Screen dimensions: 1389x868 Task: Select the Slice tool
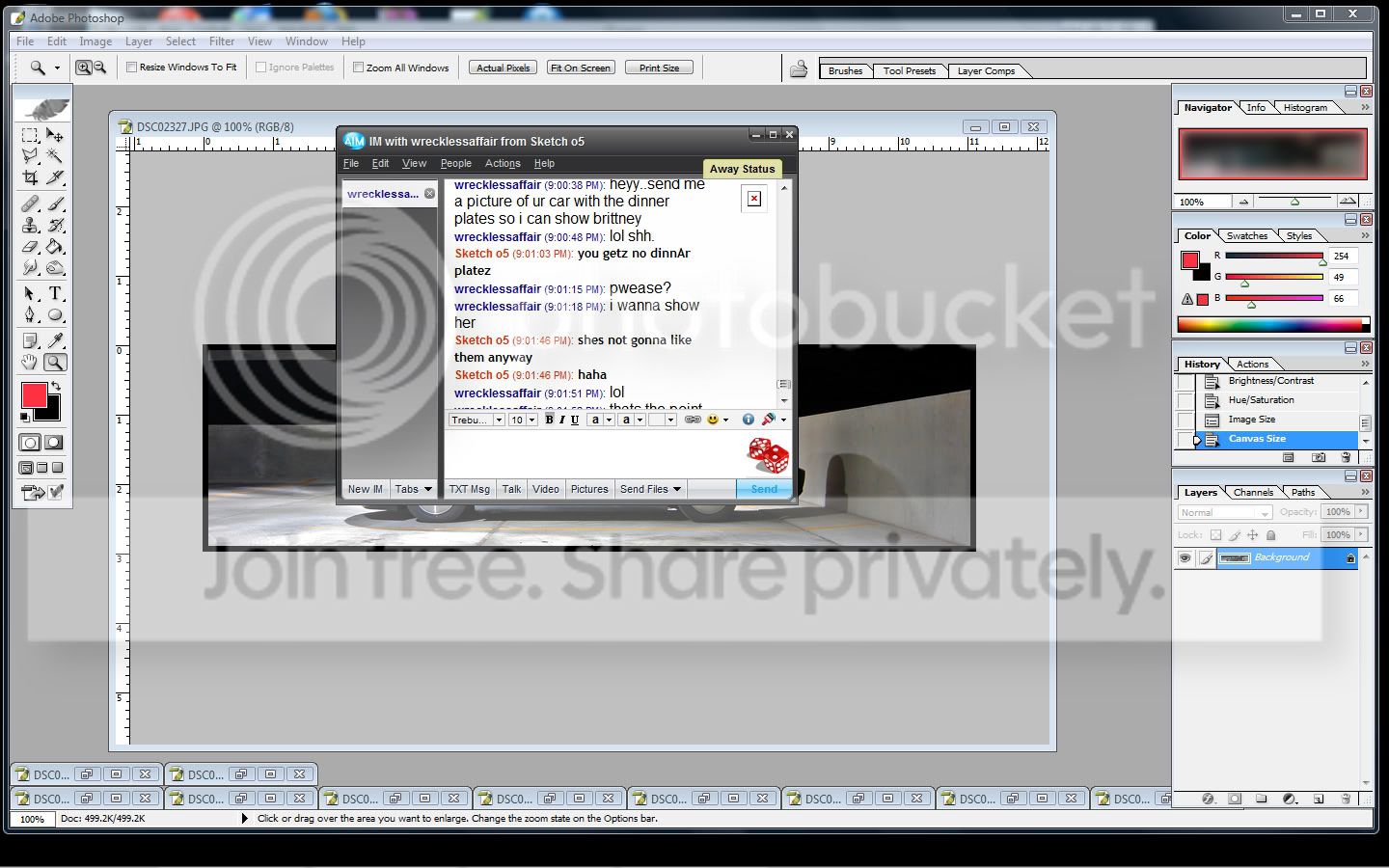pyautogui.click(x=55, y=177)
